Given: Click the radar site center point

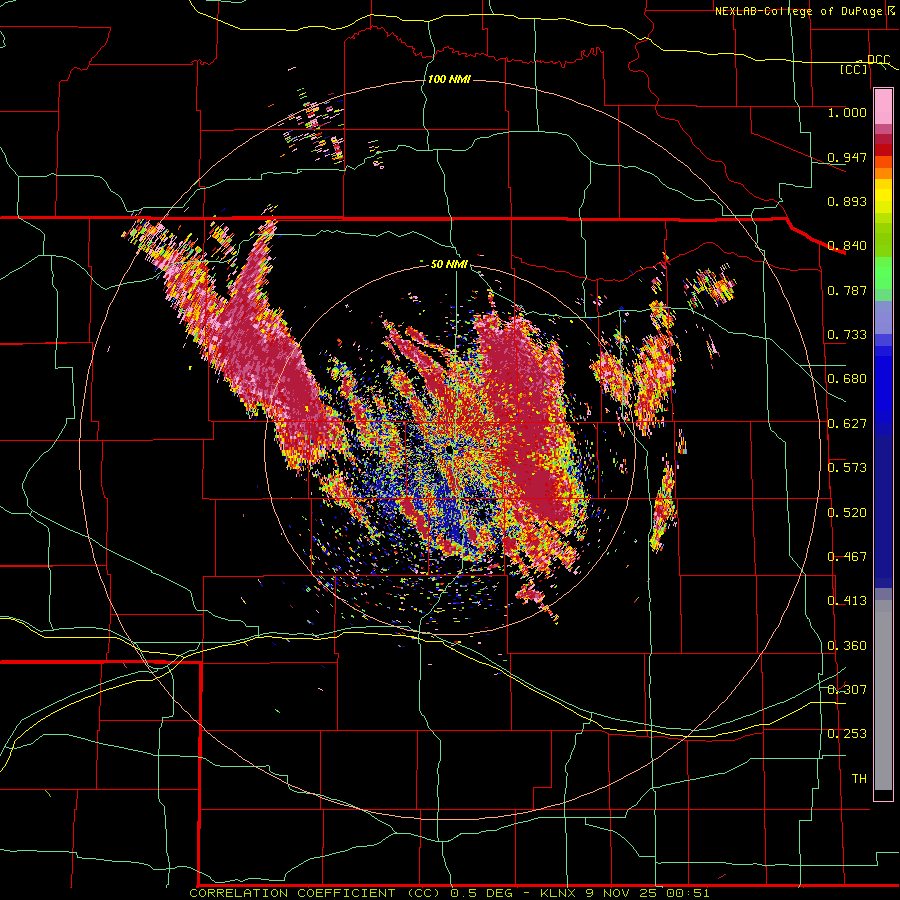Looking at the screenshot, I should coord(450,451).
